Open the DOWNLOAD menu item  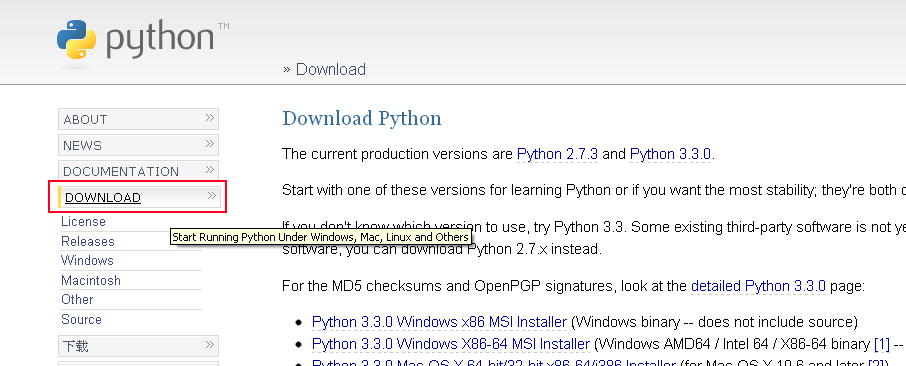pos(139,197)
